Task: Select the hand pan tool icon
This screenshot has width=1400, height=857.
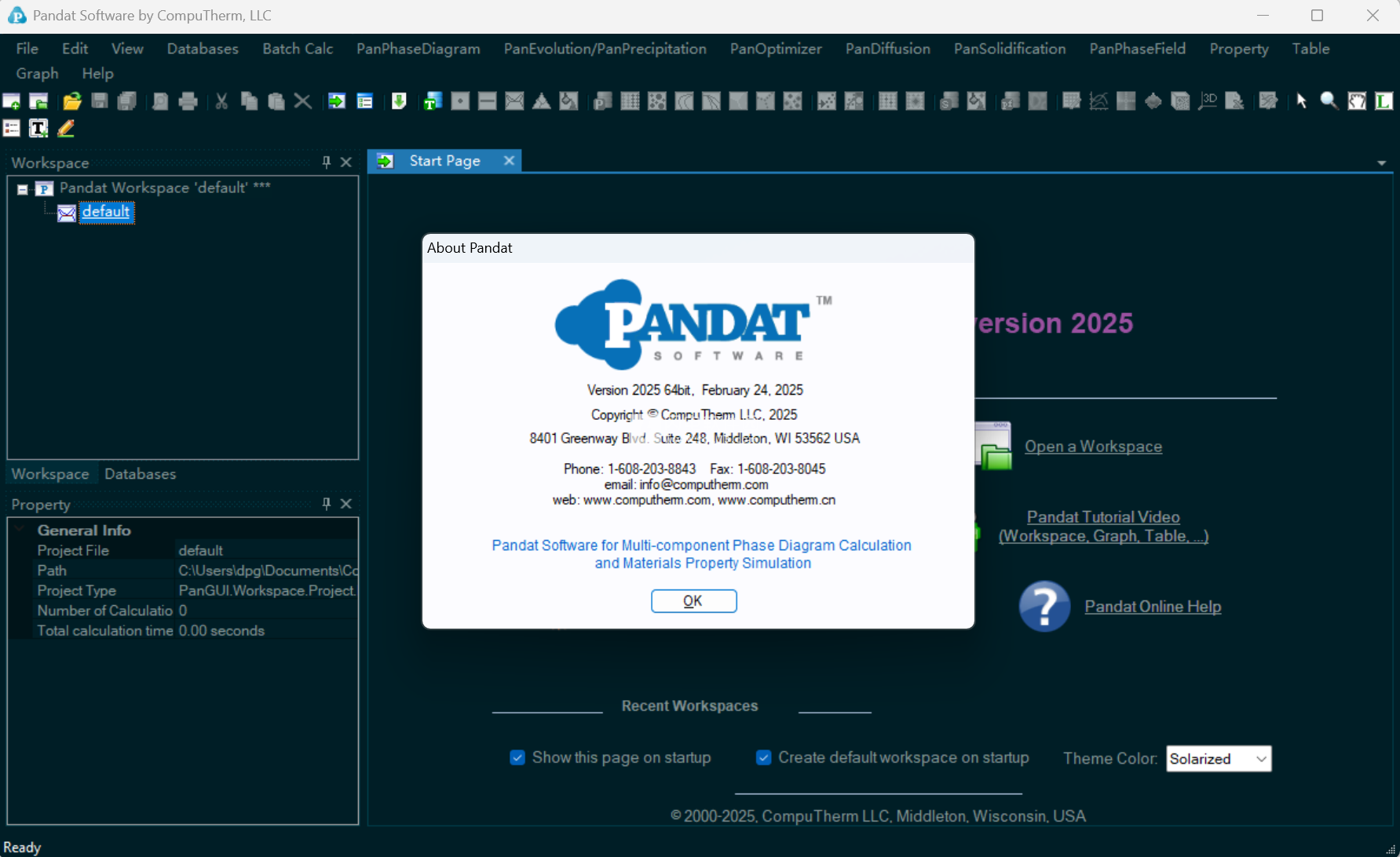Action: tap(1356, 101)
